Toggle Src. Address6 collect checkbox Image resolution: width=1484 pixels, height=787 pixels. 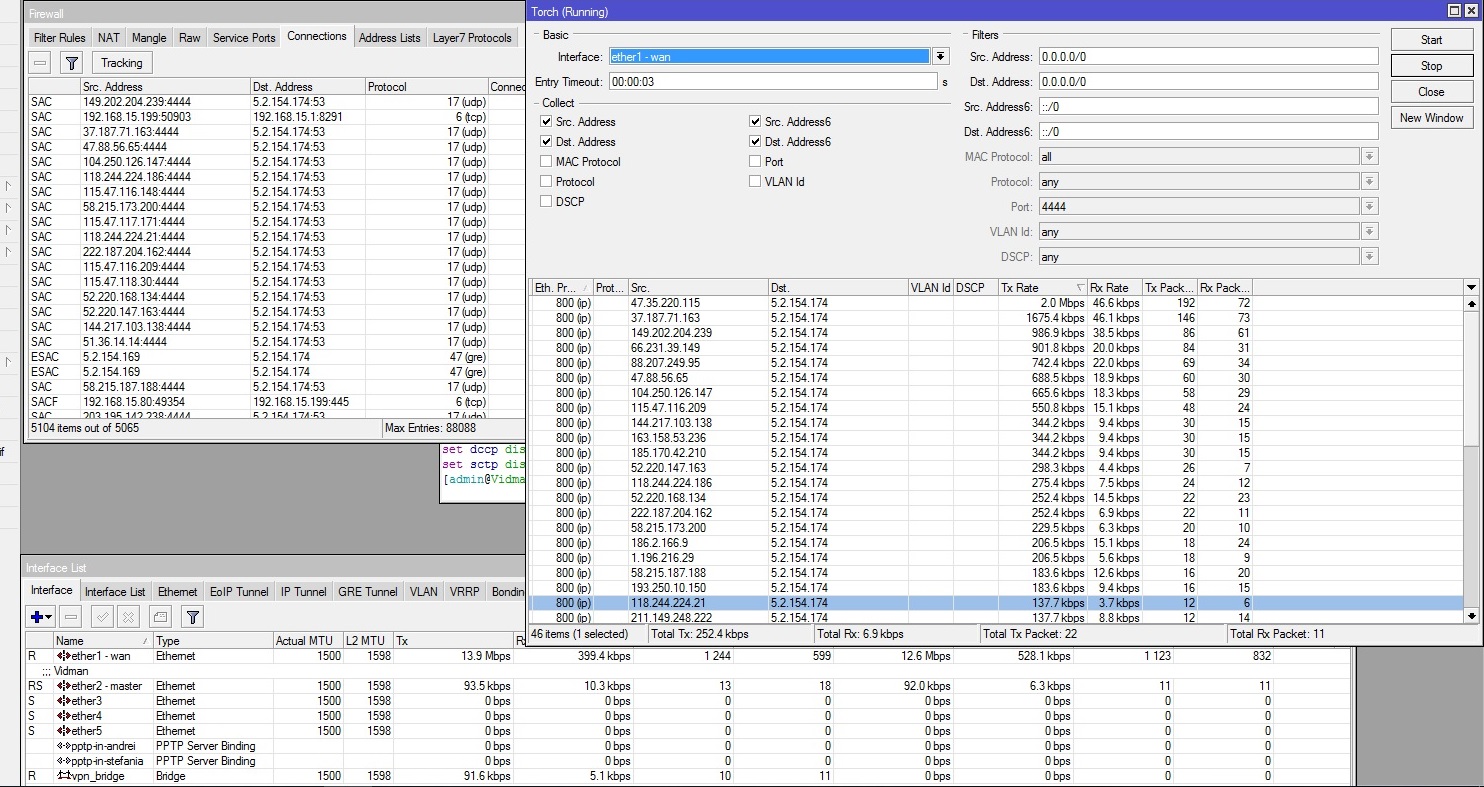(755, 122)
